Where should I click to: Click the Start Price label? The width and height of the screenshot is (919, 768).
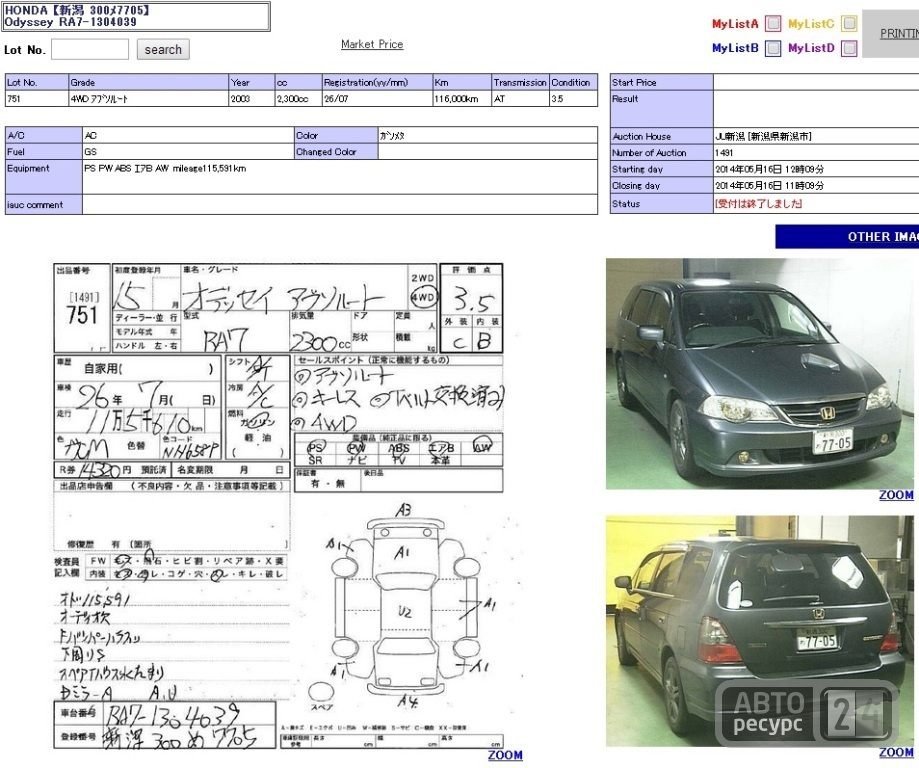634,83
